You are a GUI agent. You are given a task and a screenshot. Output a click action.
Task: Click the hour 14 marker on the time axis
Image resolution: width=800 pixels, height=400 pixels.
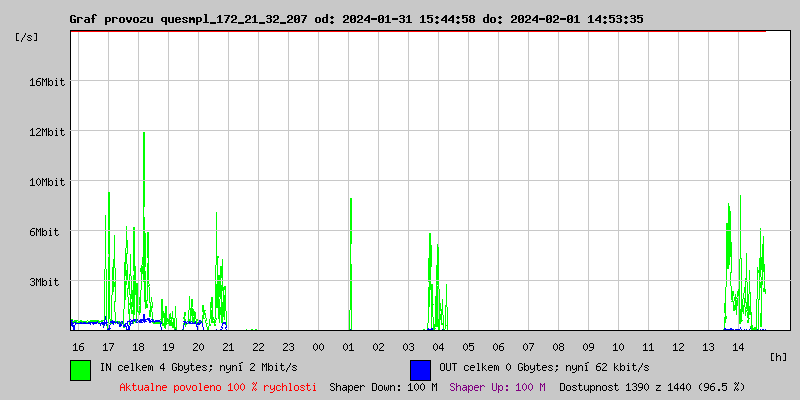tap(738, 346)
